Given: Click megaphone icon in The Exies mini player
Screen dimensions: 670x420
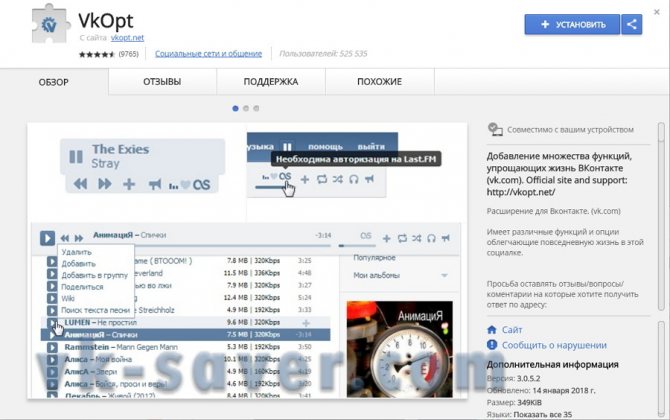Looking at the screenshot, I should 155,185.
